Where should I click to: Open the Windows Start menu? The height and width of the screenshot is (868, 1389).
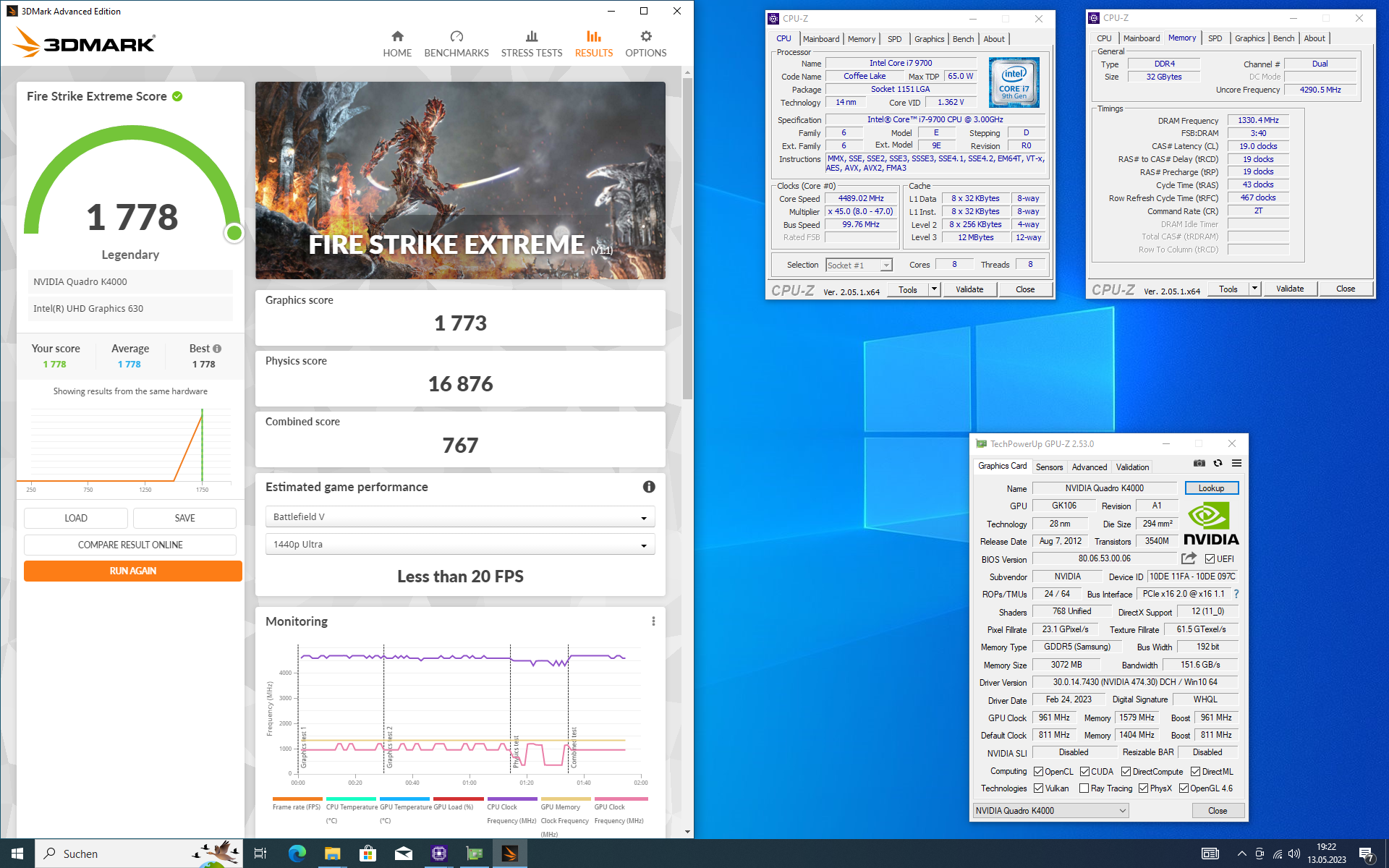tap(17, 854)
